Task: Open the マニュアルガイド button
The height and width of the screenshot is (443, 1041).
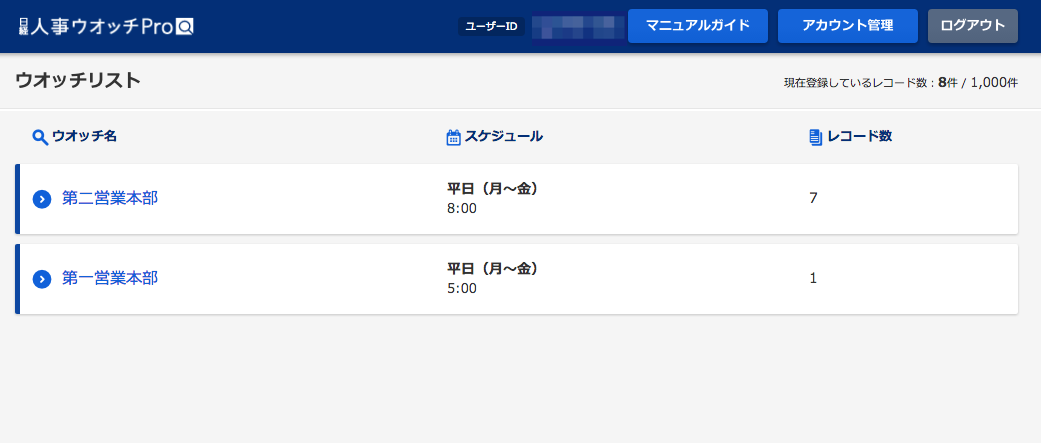Action: (x=698, y=26)
